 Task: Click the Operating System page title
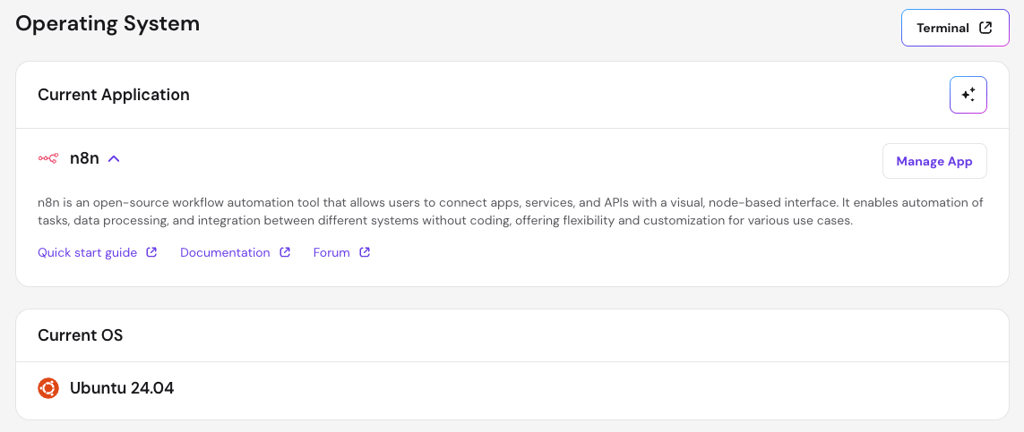(108, 23)
